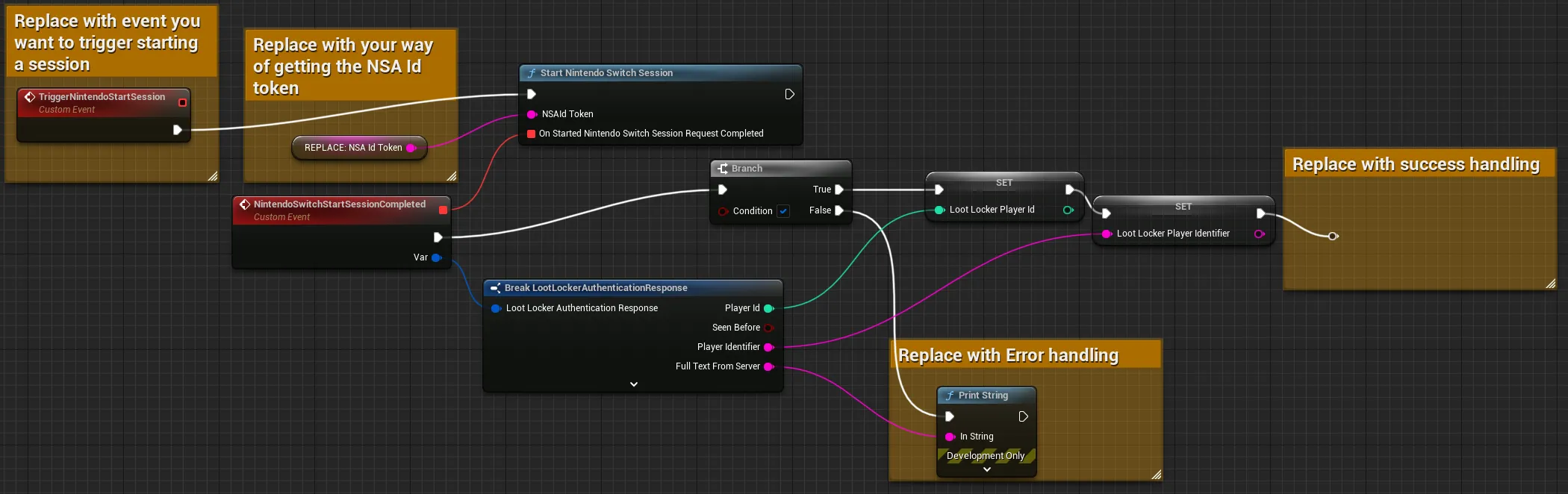Image resolution: width=1568 pixels, height=494 pixels.
Task: Click the Branch exec input pin
Action: click(x=723, y=190)
